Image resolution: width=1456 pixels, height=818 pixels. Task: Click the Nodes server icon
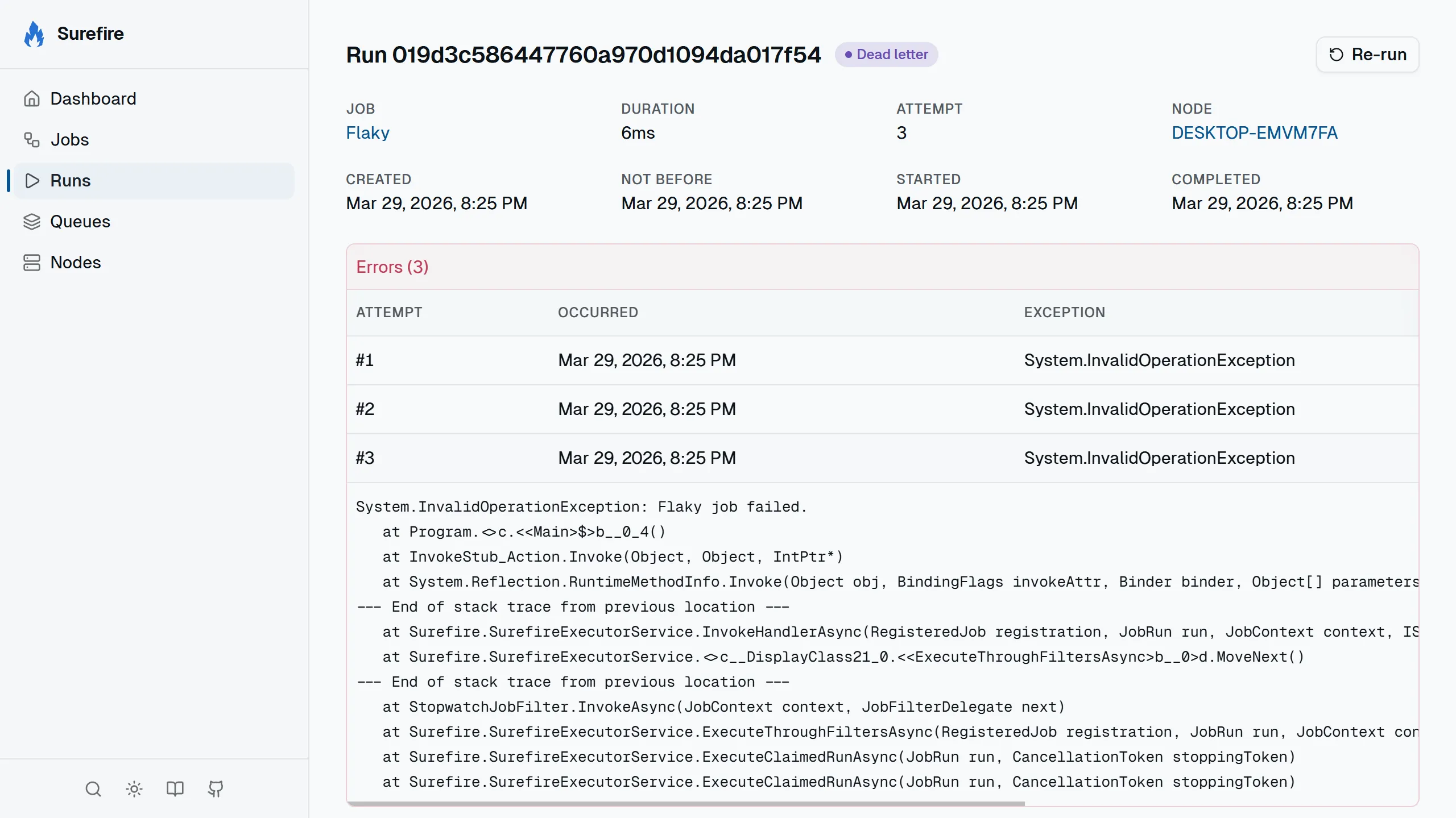32,263
